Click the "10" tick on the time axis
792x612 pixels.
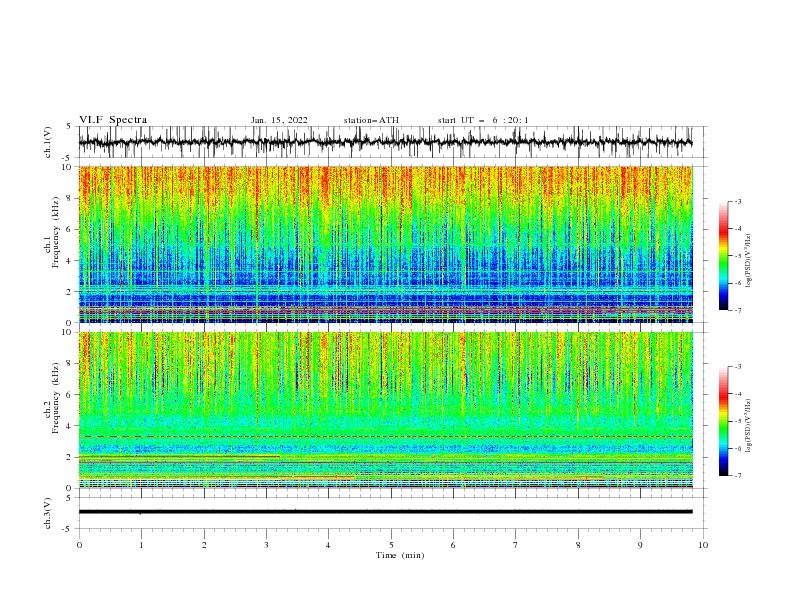(x=703, y=545)
